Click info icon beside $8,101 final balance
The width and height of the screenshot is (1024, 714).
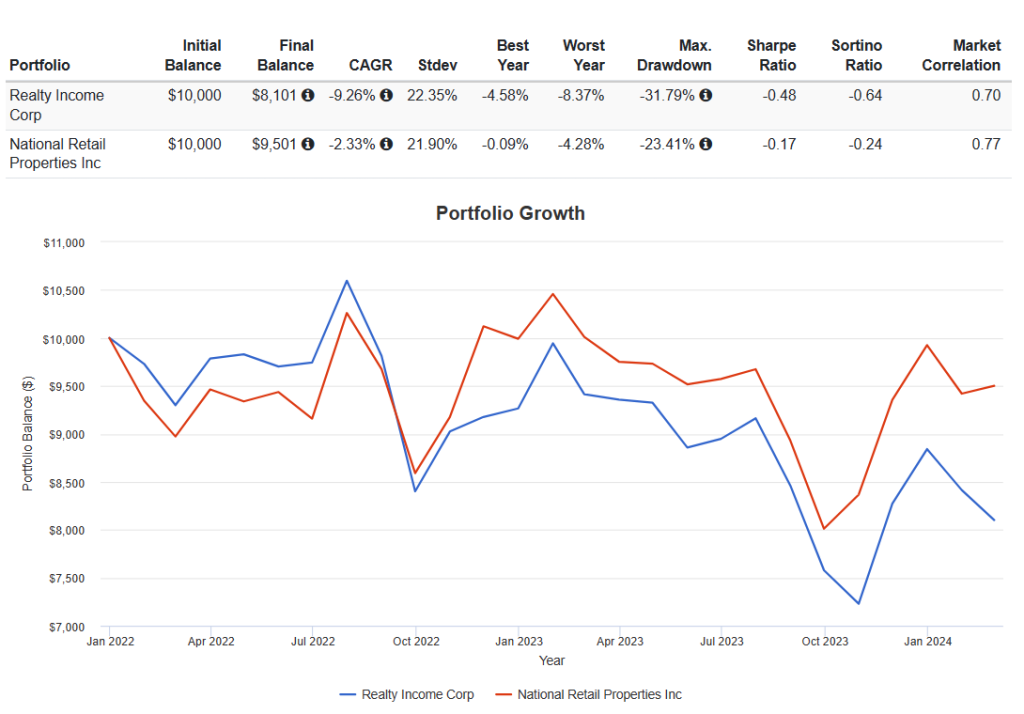click(308, 95)
